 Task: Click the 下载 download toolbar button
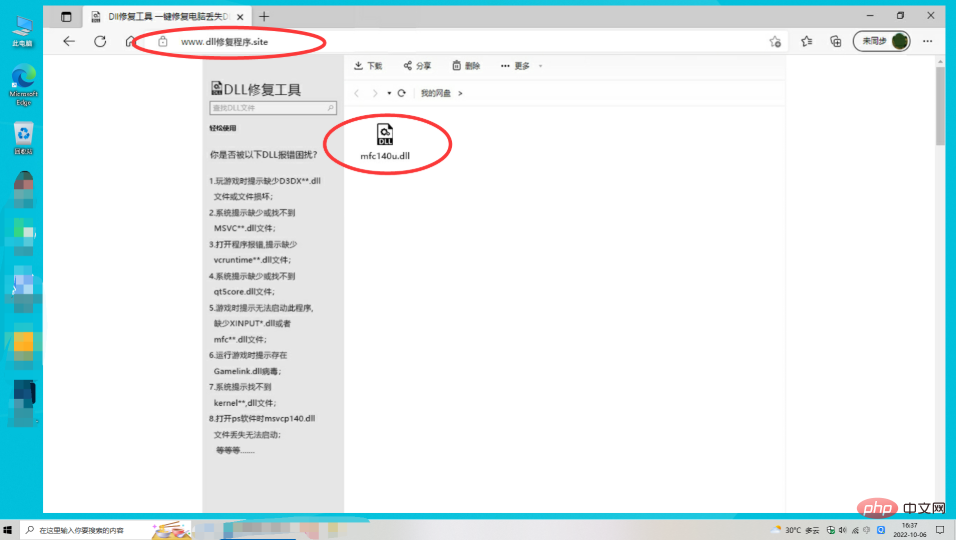(368, 66)
